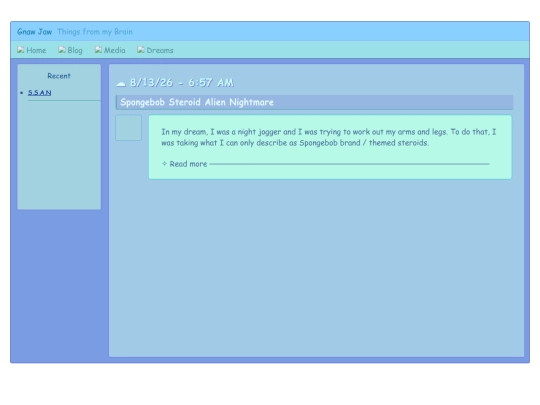540x405 pixels.
Task: Click the Things from my Brain tagline
Action: click(x=95, y=32)
